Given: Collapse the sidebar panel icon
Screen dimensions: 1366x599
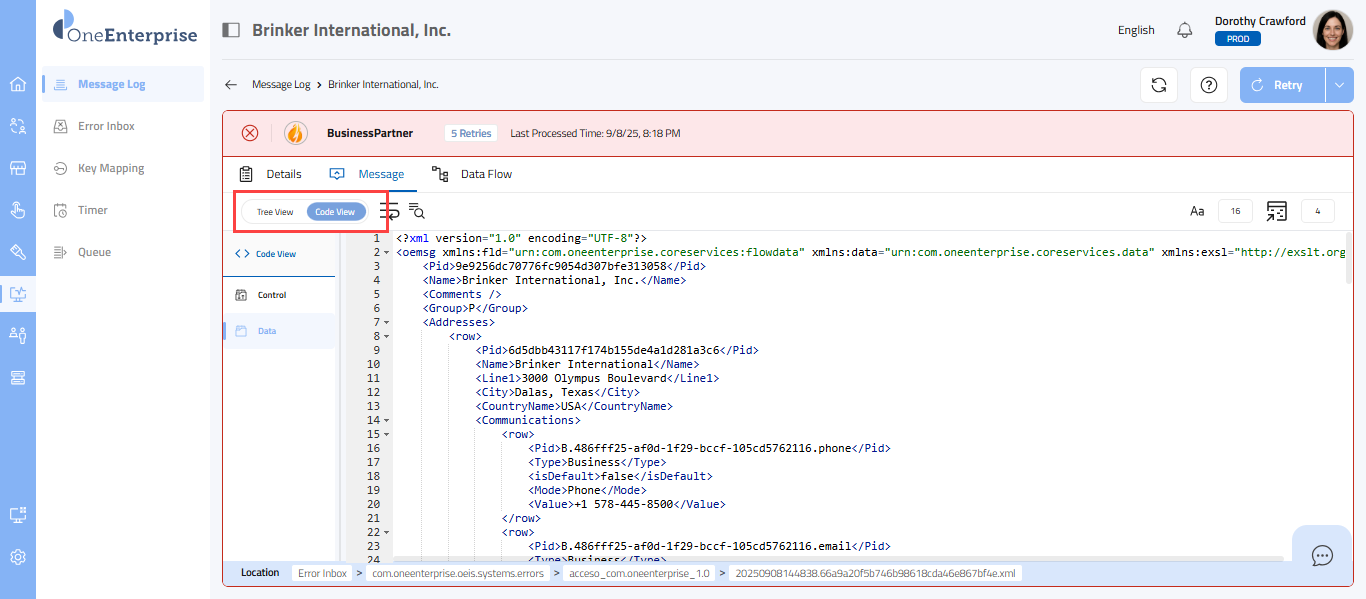Looking at the screenshot, I should click(231, 30).
